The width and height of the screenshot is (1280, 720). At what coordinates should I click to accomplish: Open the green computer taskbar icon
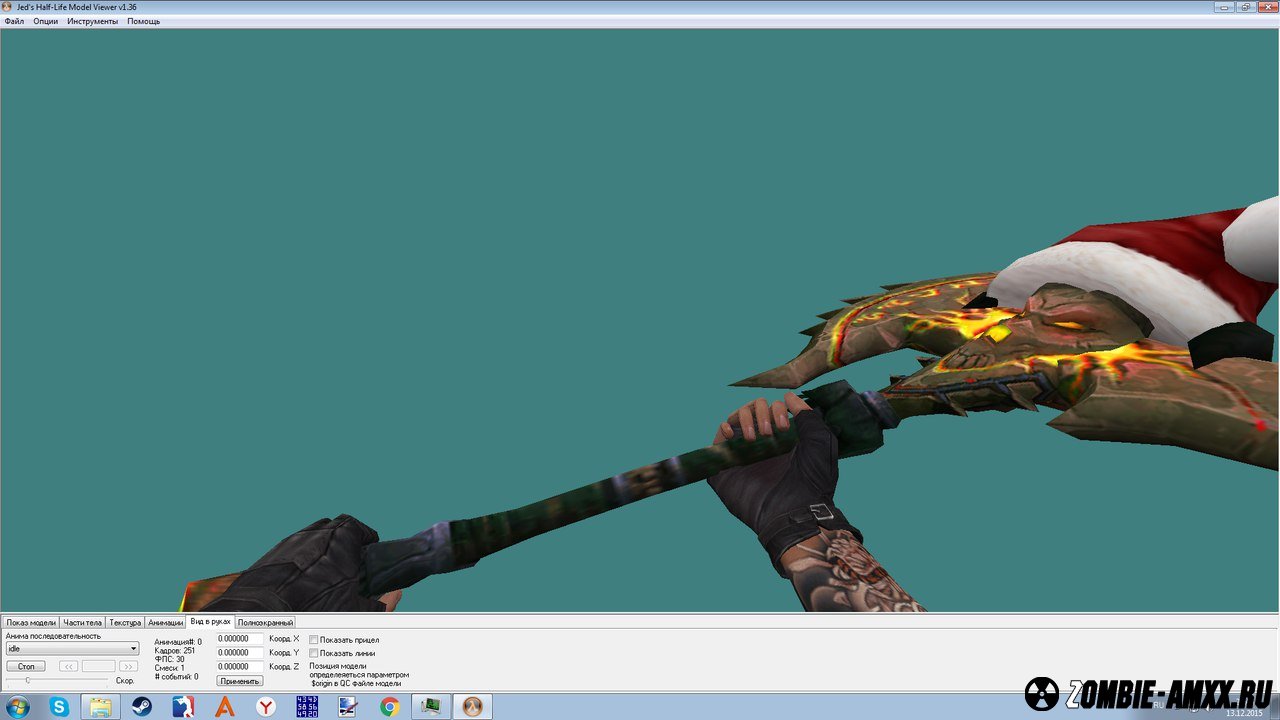tap(431, 707)
